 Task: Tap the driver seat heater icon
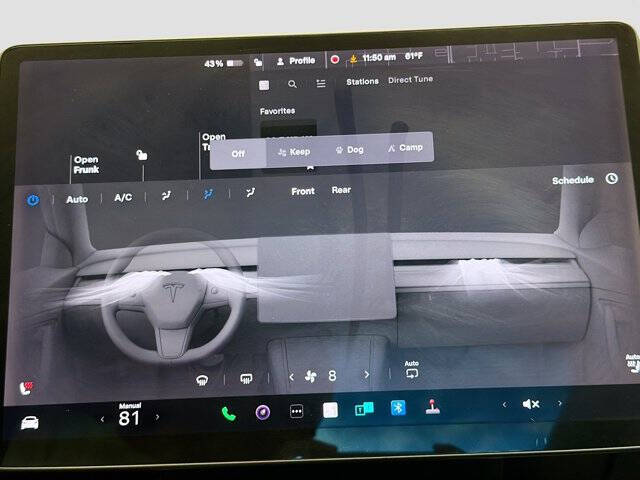coord(27,388)
